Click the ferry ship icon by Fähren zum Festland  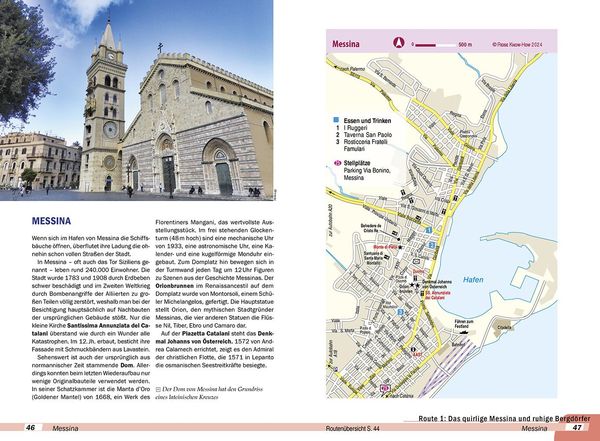tap(466, 332)
